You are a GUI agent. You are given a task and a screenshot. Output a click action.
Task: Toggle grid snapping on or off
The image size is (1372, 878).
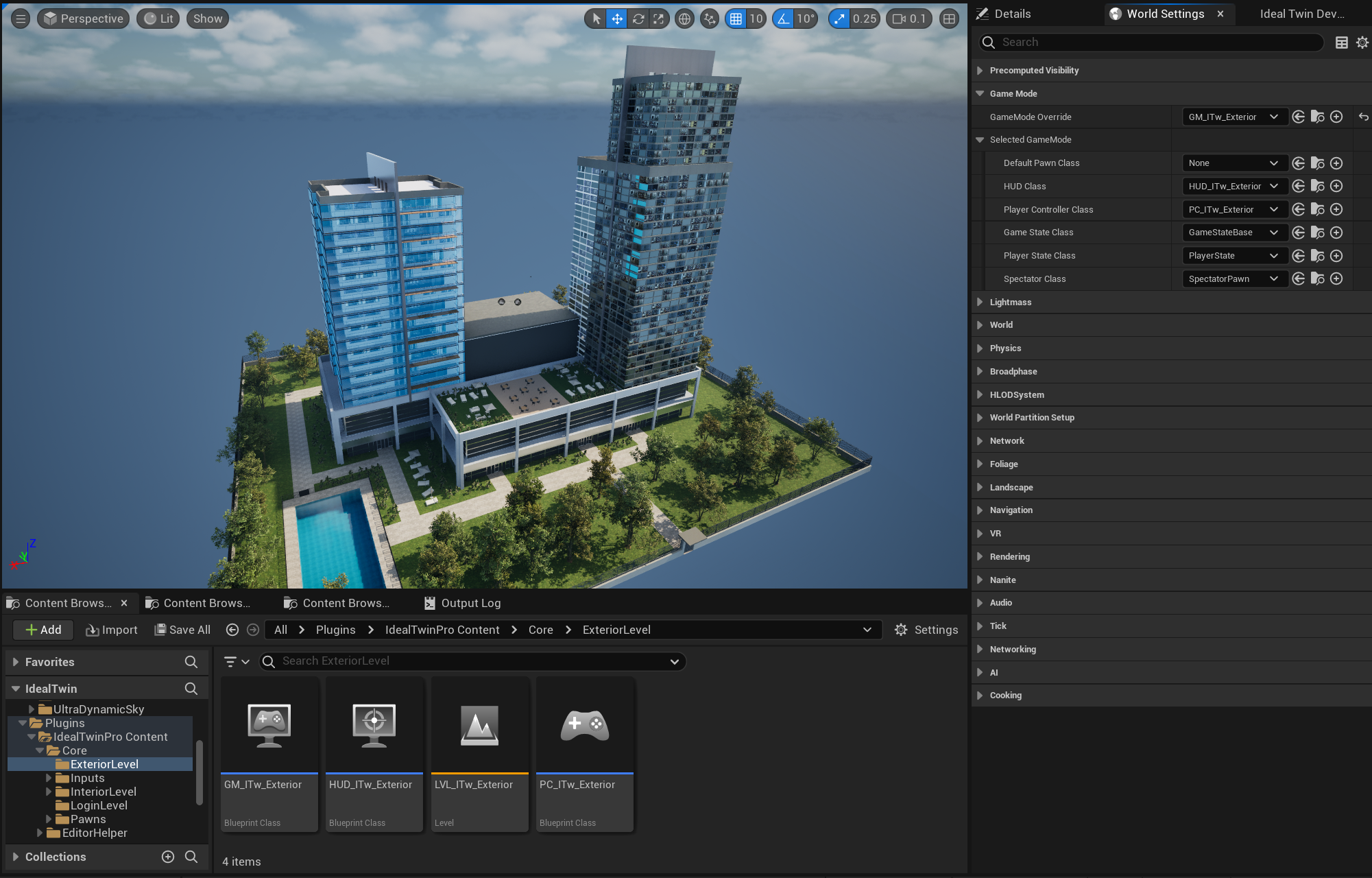click(736, 19)
